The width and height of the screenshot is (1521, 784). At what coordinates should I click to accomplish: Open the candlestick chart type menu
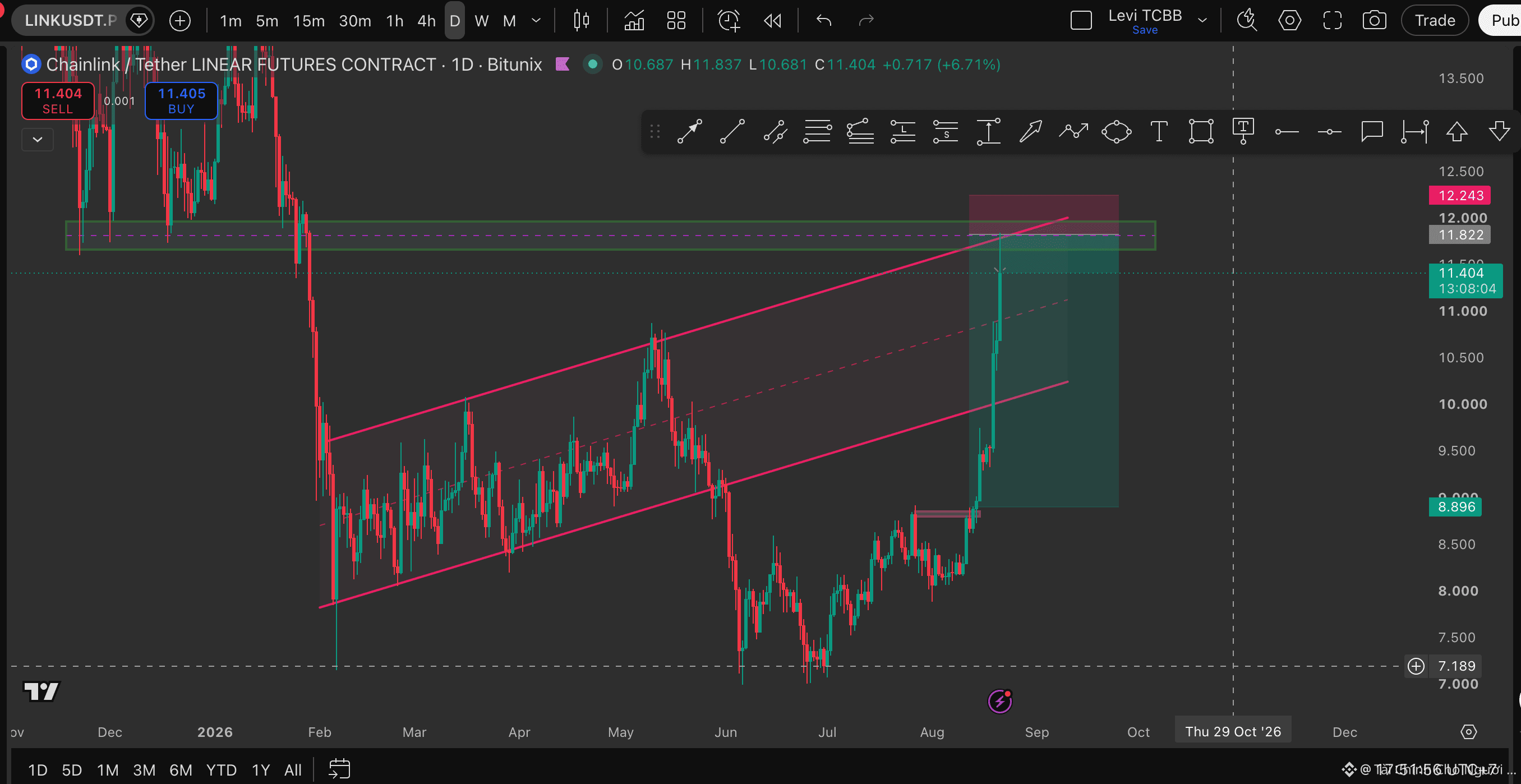(582, 21)
